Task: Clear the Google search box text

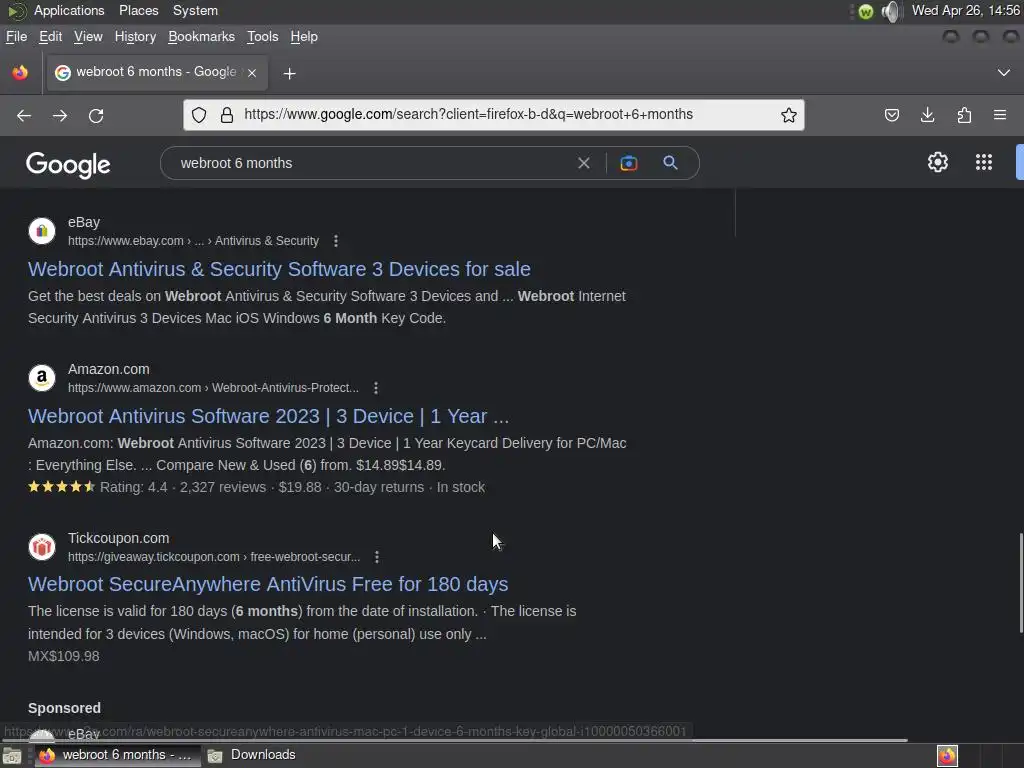Action: (584, 163)
